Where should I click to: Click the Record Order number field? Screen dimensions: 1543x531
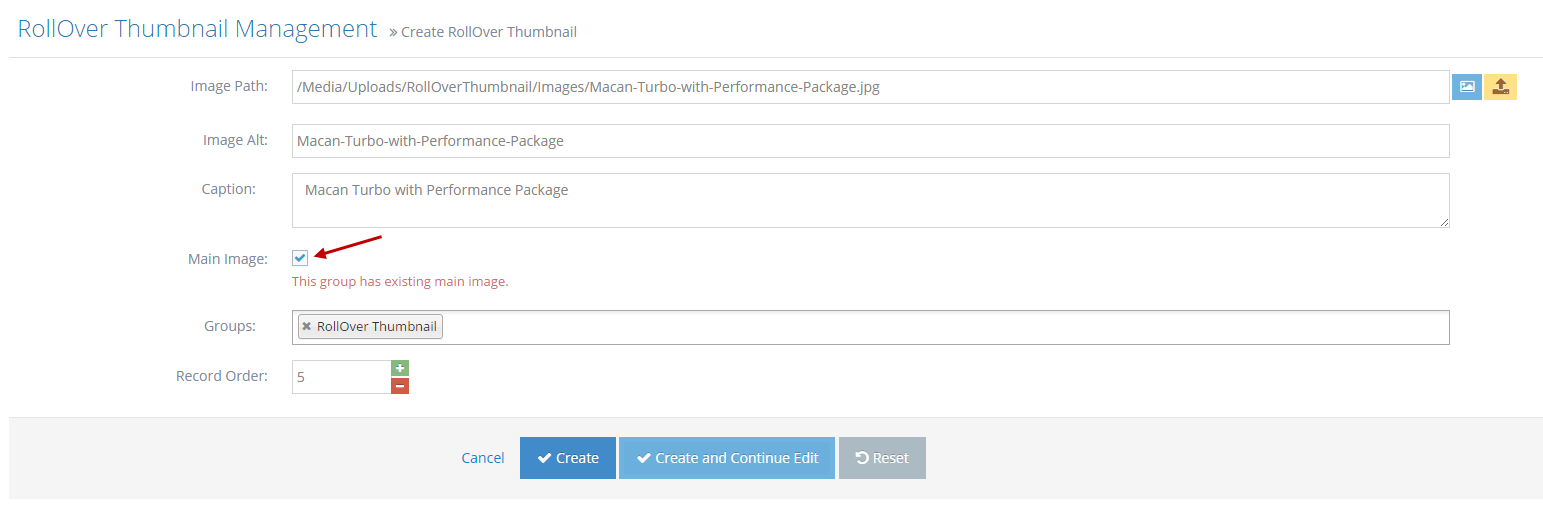pyautogui.click(x=340, y=377)
